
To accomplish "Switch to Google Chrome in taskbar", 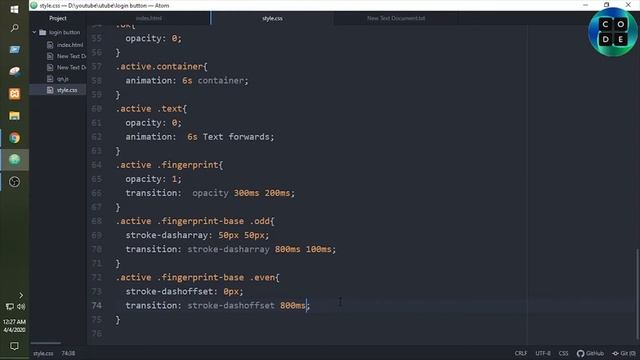I will point(14,138).
